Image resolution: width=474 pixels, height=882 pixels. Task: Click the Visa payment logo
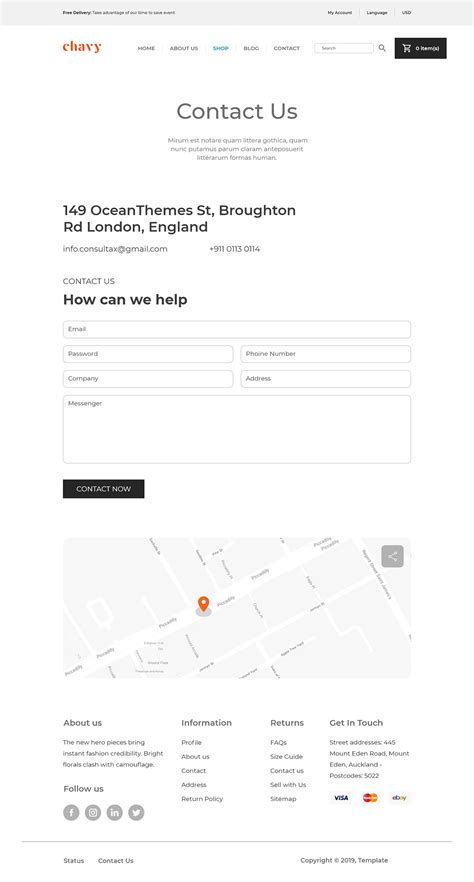(x=341, y=798)
